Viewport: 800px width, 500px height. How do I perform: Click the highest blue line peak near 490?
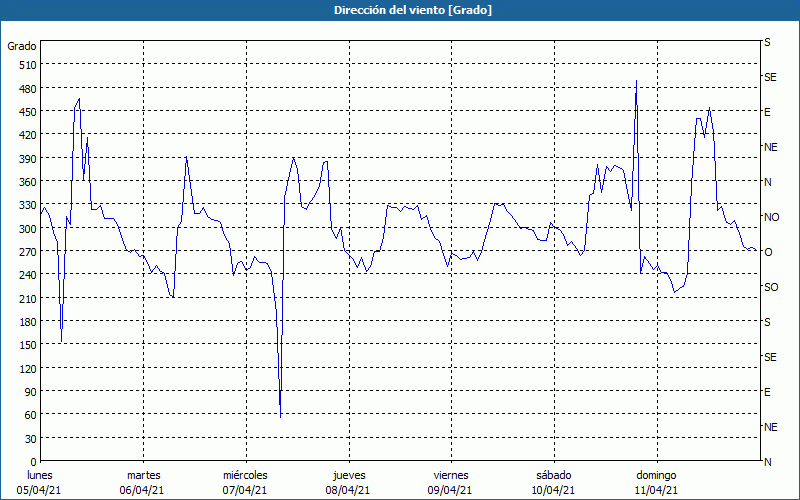(636, 81)
